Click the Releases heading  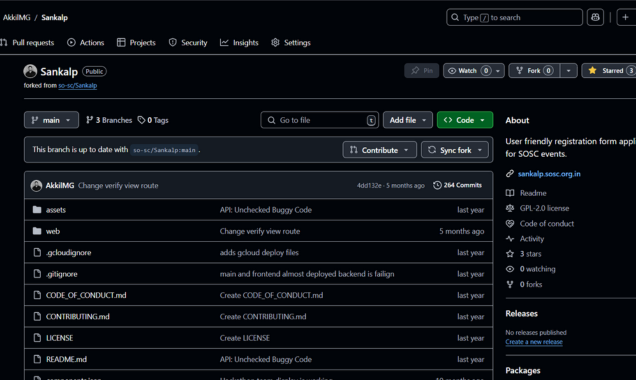point(521,314)
